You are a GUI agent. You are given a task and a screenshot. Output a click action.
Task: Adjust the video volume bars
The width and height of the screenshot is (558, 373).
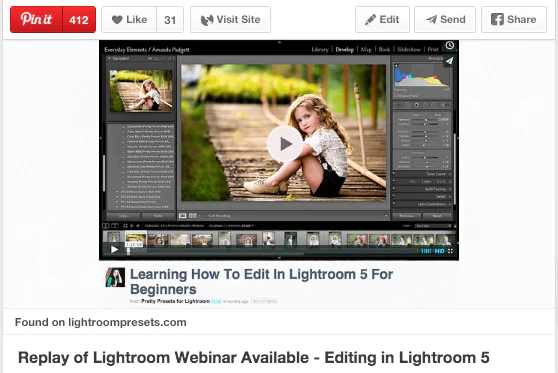426,251
